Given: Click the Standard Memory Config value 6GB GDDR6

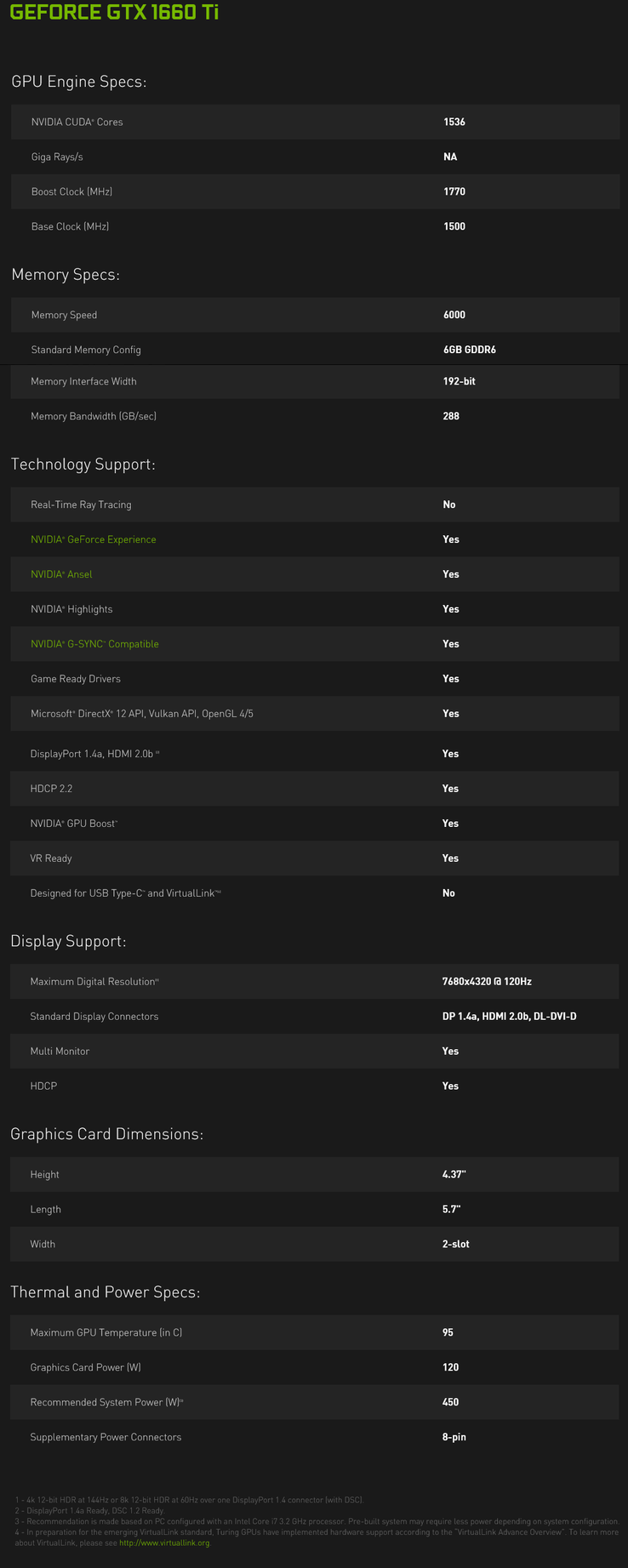Looking at the screenshot, I should click(470, 350).
